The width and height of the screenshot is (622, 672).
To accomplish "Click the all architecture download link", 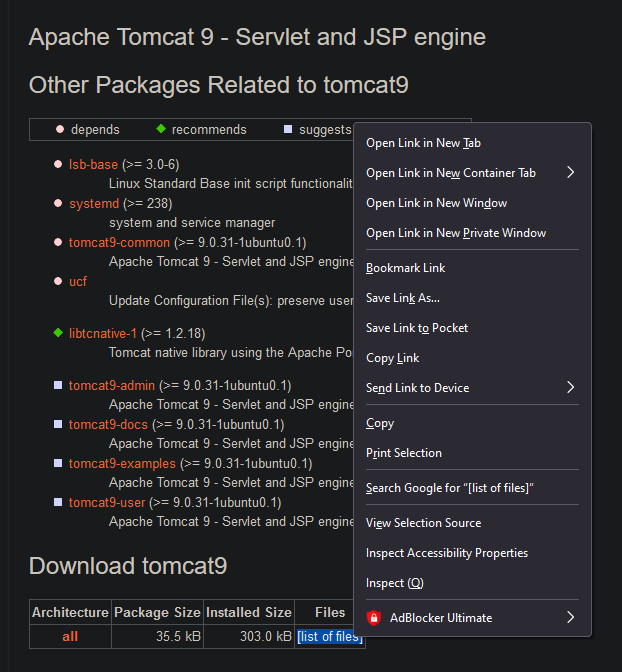I will (70, 636).
